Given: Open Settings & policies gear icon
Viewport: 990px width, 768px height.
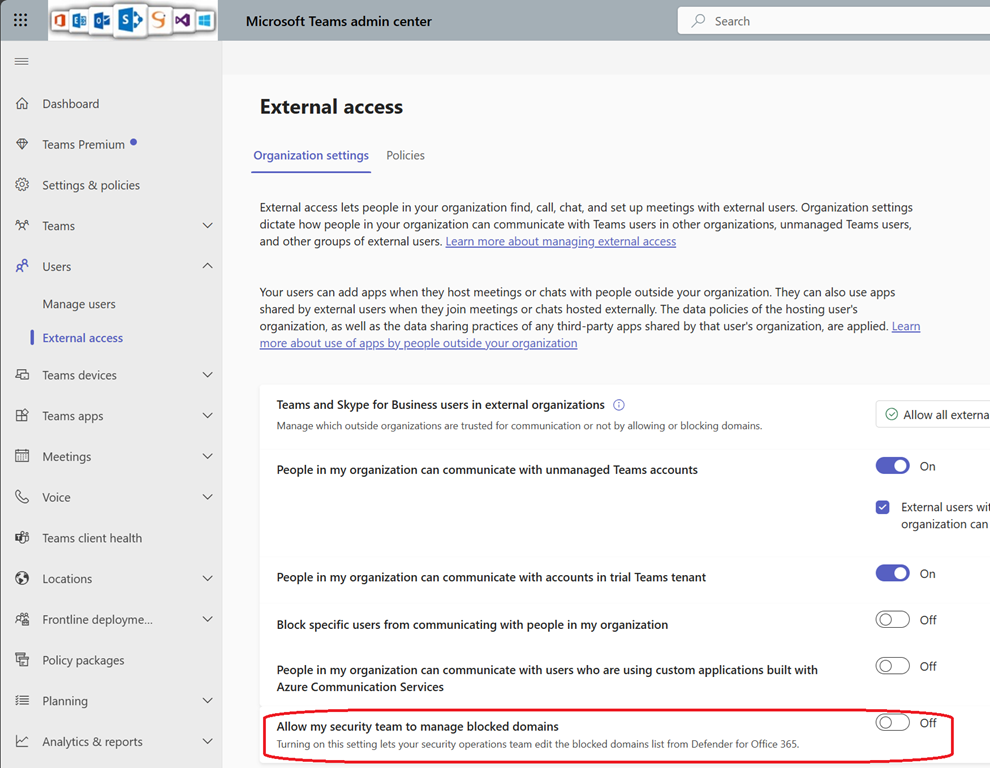Looking at the screenshot, I should 22,185.
